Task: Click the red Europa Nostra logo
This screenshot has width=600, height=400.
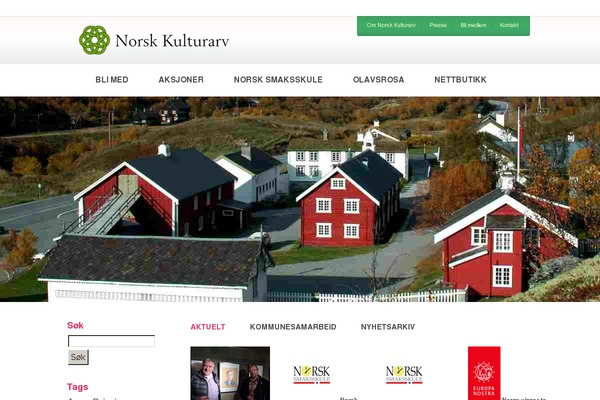Action: (484, 373)
